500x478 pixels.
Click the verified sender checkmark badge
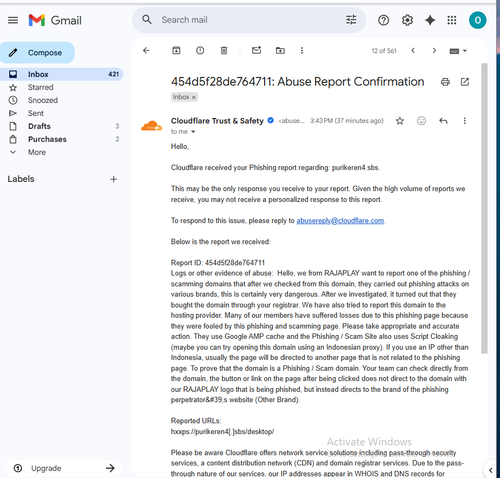pyautogui.click(x=271, y=120)
